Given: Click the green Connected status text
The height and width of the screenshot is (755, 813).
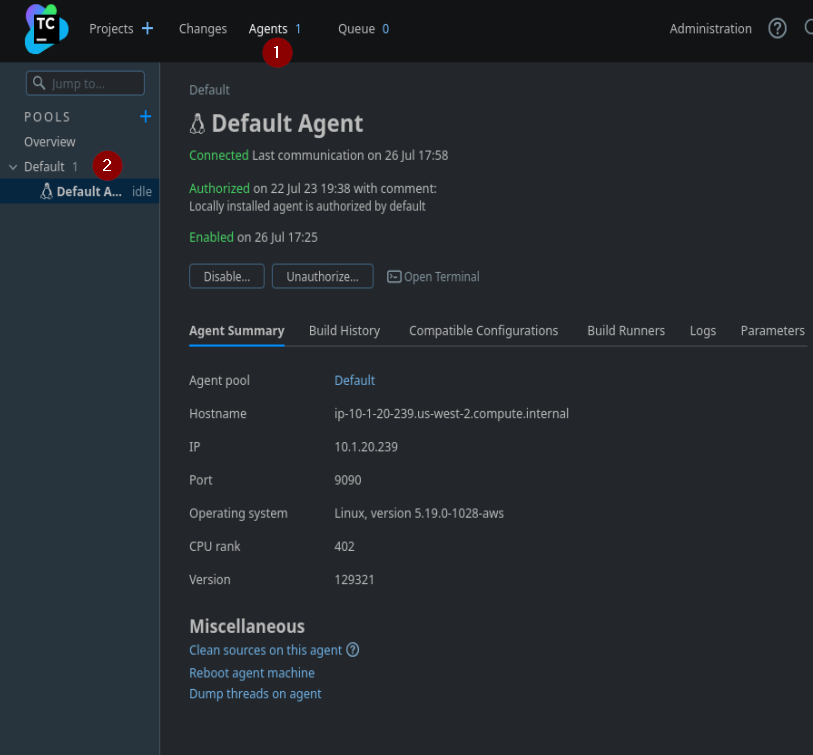Looking at the screenshot, I should coord(219,155).
